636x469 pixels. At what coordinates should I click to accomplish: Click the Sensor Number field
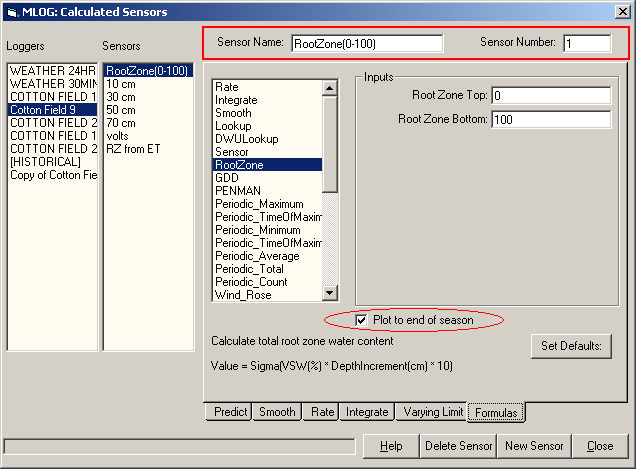pos(586,43)
